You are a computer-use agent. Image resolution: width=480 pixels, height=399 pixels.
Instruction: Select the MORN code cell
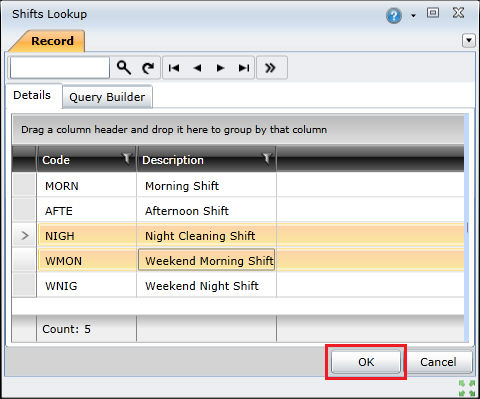(x=86, y=186)
